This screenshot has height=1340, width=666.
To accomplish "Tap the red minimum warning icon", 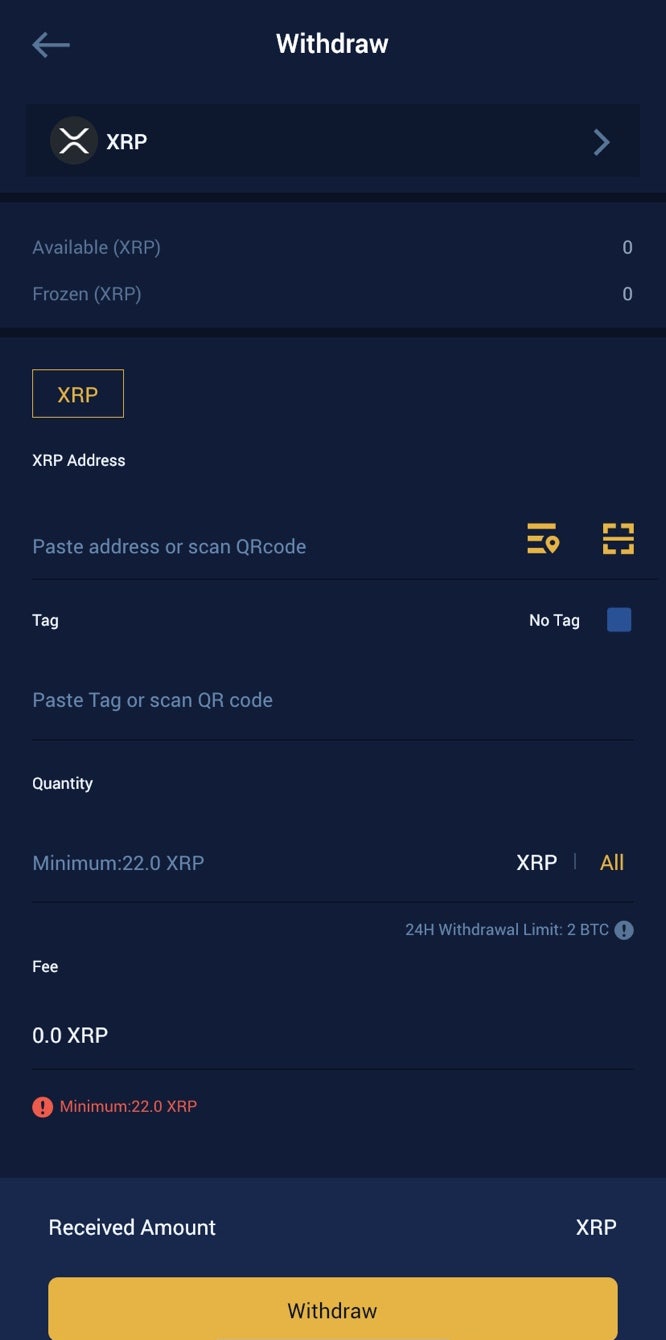I will coord(42,1107).
